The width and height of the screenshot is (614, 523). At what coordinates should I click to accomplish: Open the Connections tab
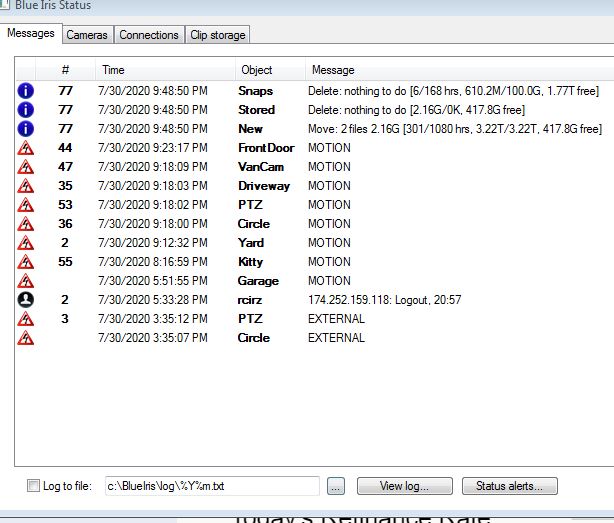(149, 35)
